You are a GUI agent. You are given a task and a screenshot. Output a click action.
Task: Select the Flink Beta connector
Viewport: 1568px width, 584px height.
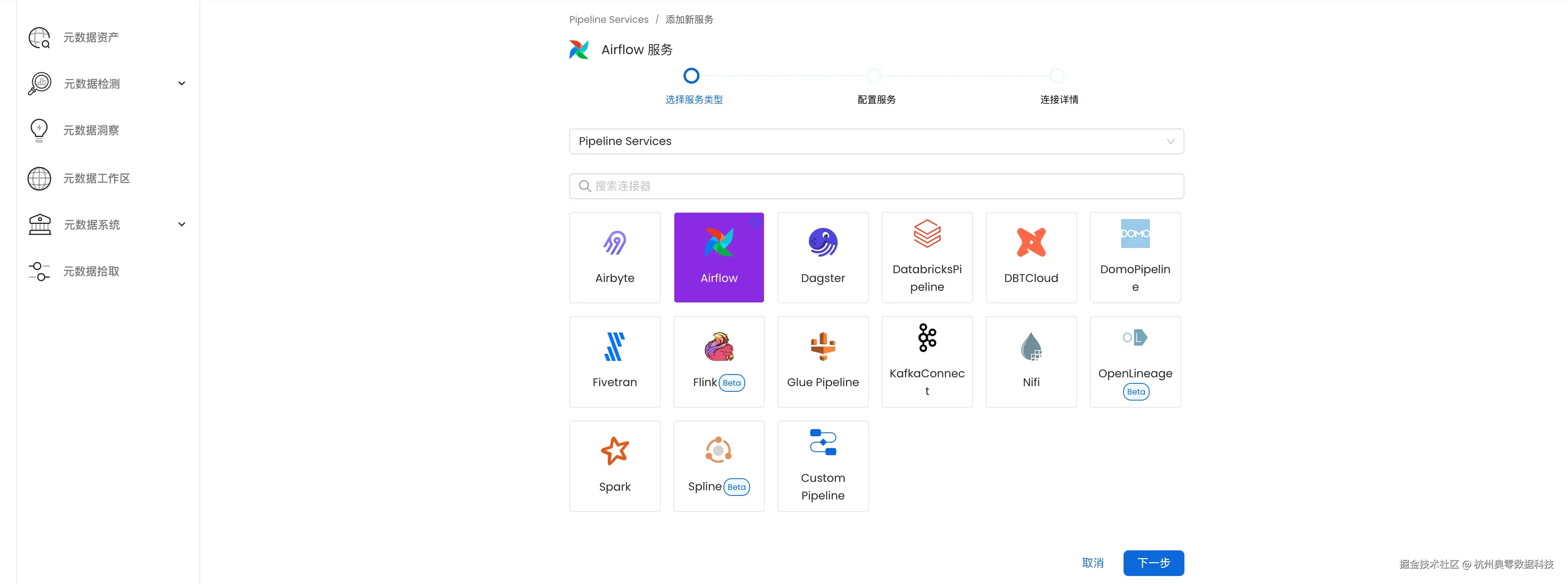click(x=719, y=361)
